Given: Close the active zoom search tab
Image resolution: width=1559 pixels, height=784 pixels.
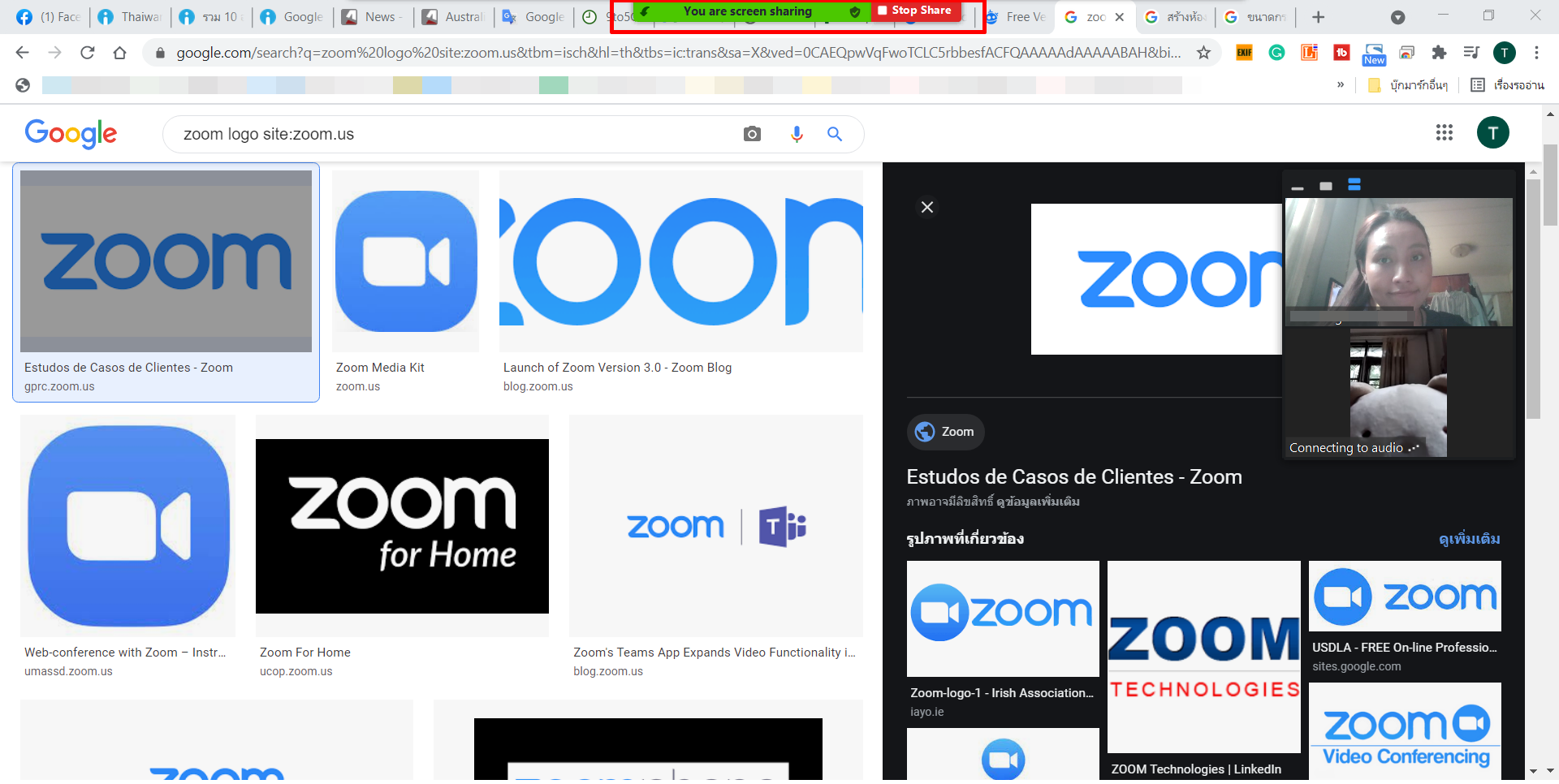Looking at the screenshot, I should (1120, 17).
